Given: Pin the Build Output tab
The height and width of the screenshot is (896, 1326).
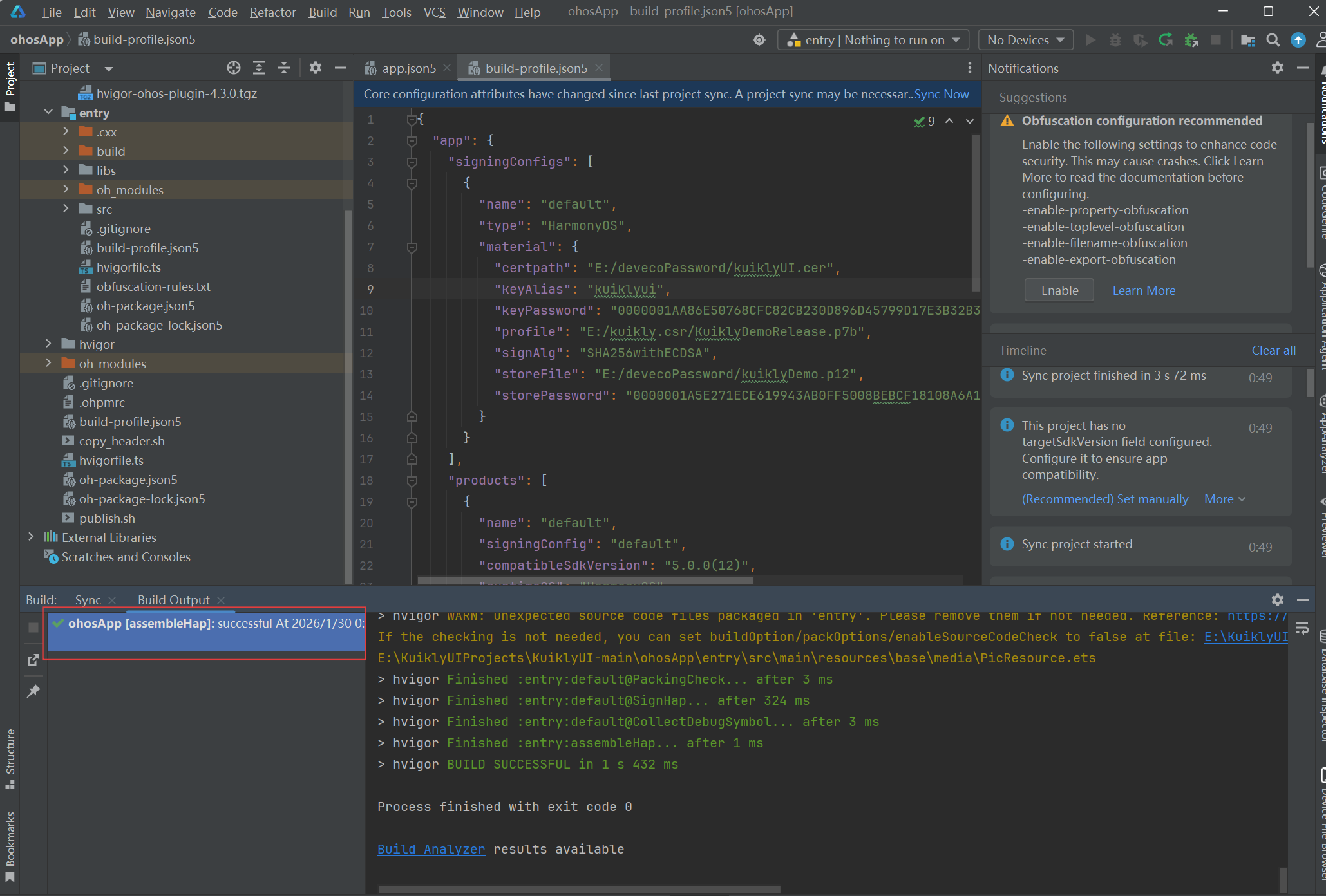Looking at the screenshot, I should tap(33, 691).
